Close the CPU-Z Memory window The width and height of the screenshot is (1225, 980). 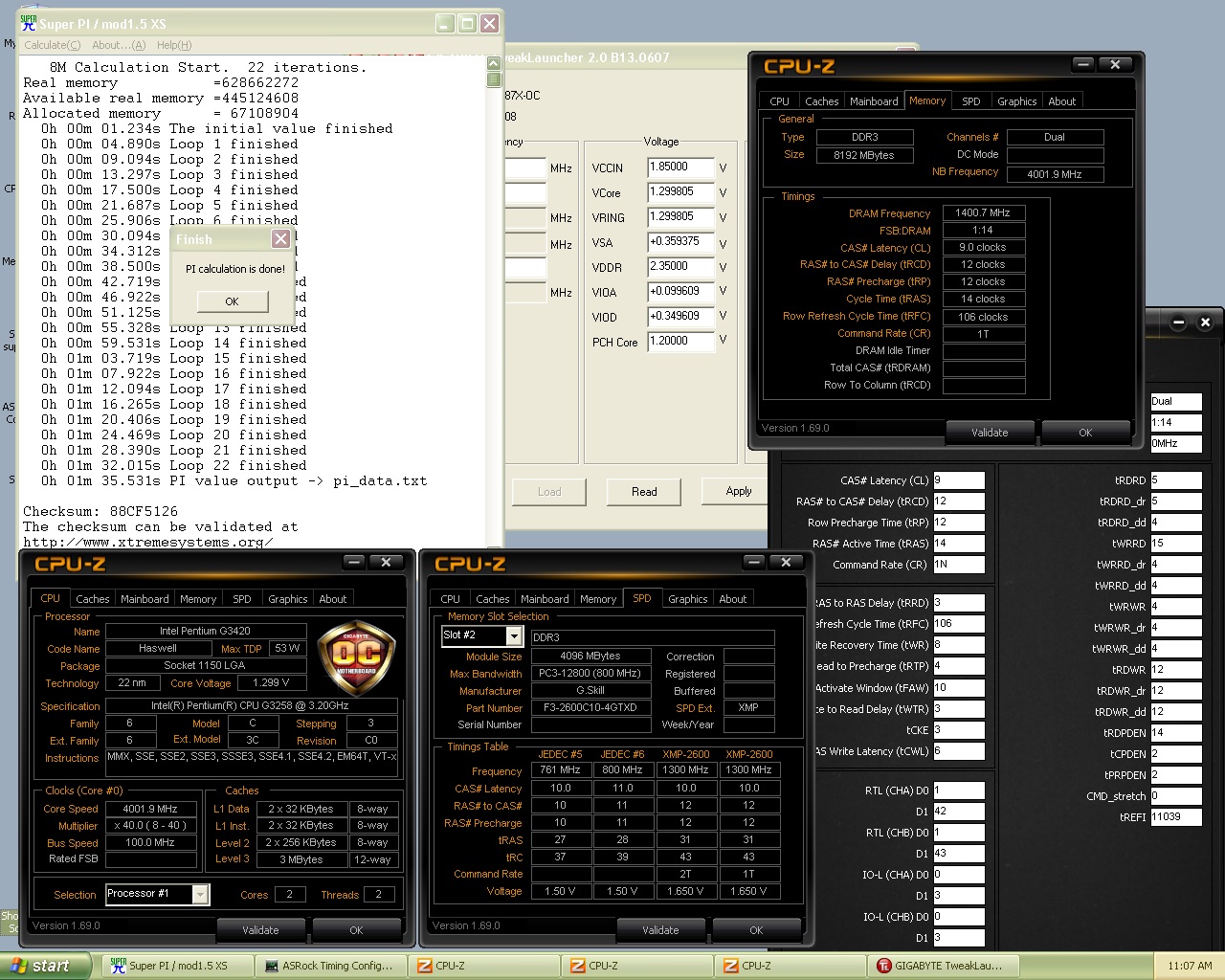tap(1115, 64)
